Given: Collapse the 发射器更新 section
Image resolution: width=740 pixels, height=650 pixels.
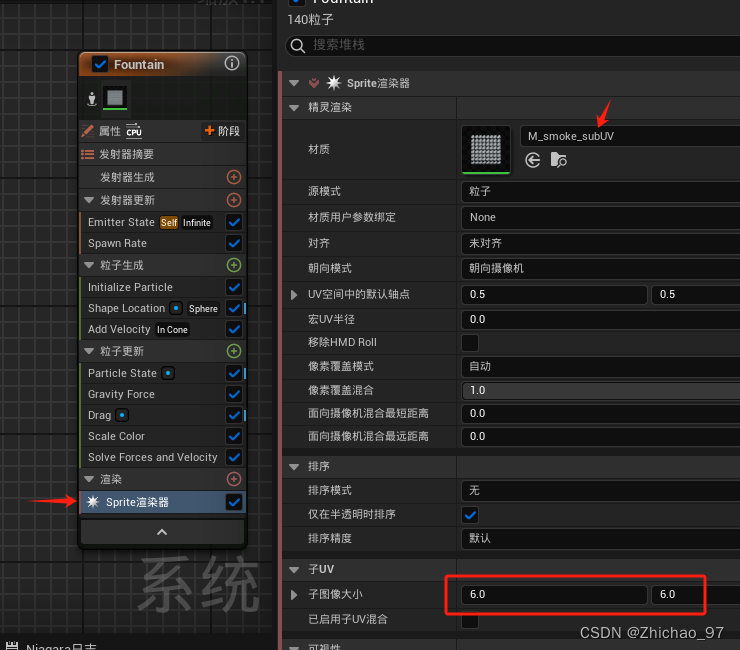Looking at the screenshot, I should click(x=89, y=200).
